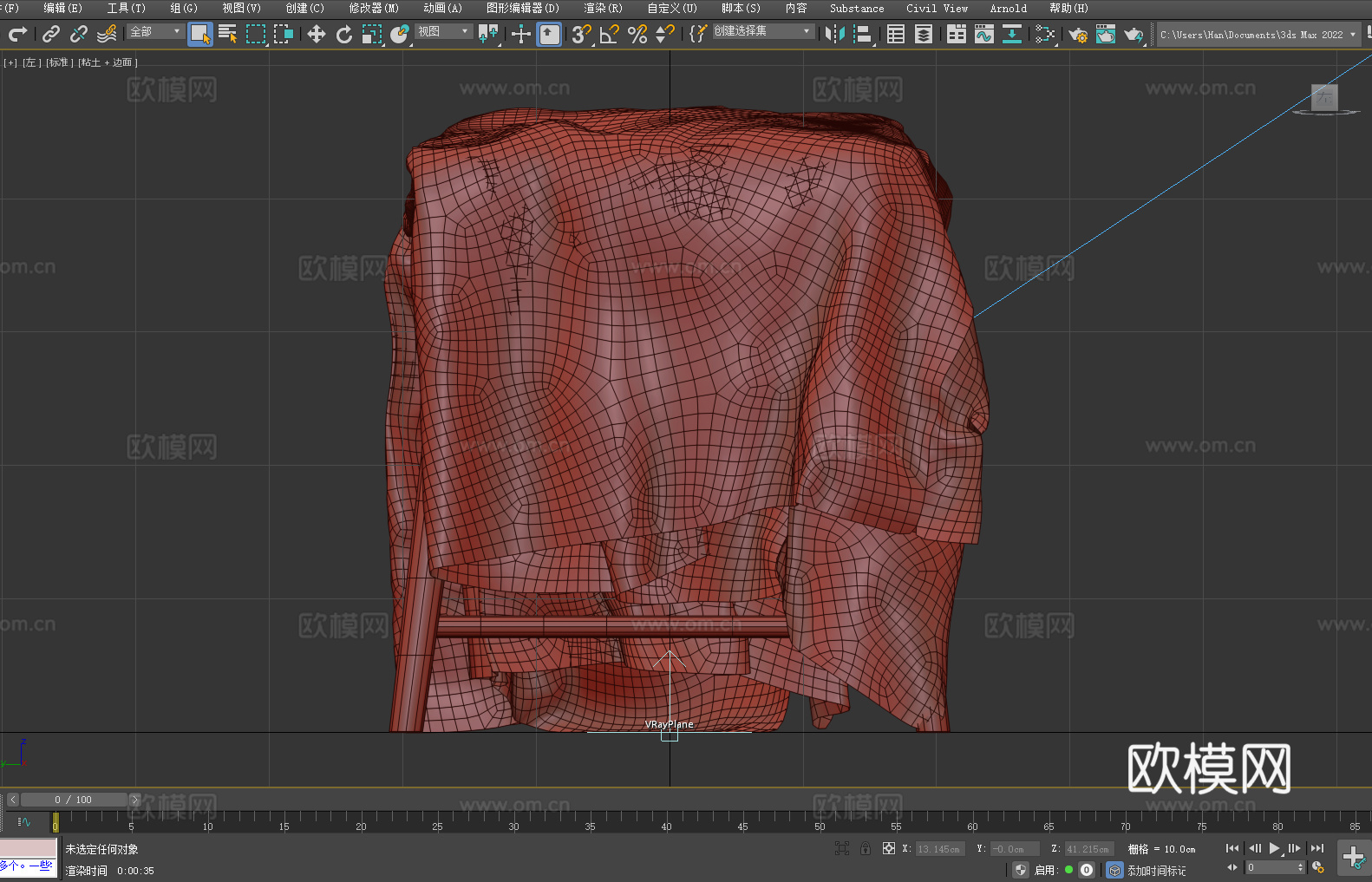This screenshot has height=882, width=1372.
Task: Click viewport [标准] shading label
Action: pyautogui.click(x=60, y=62)
